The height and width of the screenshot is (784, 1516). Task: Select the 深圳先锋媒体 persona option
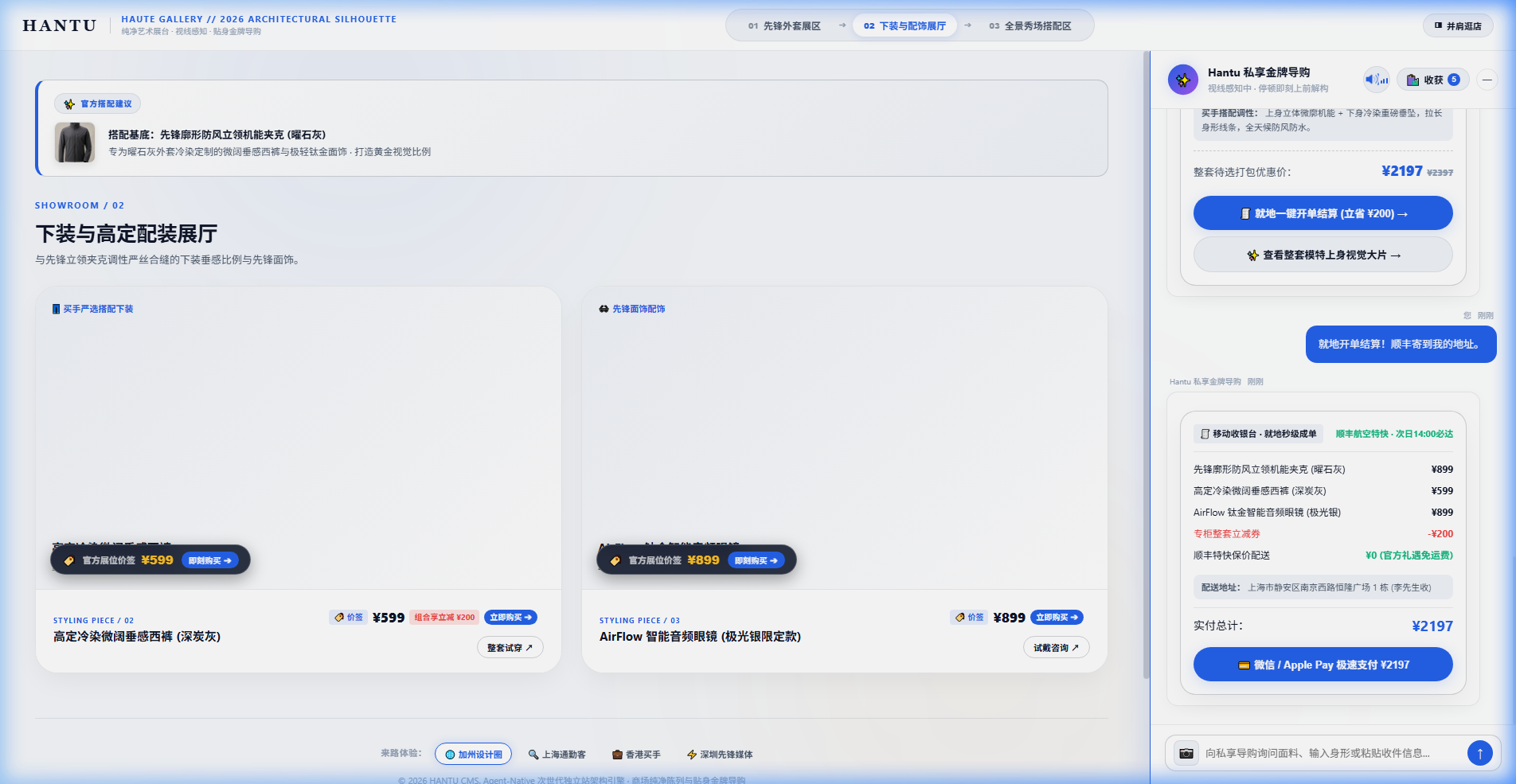pyautogui.click(x=720, y=755)
